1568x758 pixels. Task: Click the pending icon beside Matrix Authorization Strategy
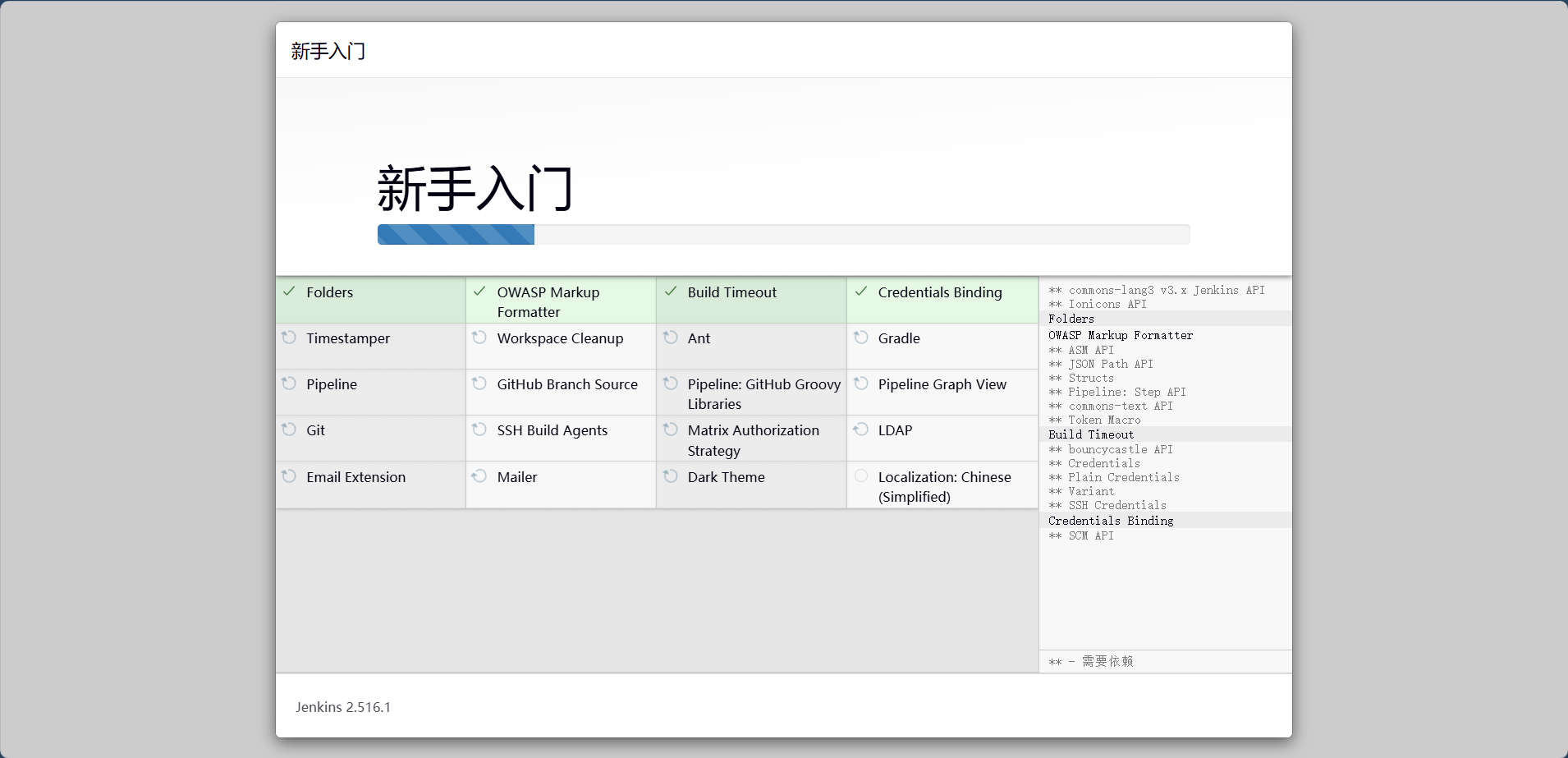(x=671, y=430)
